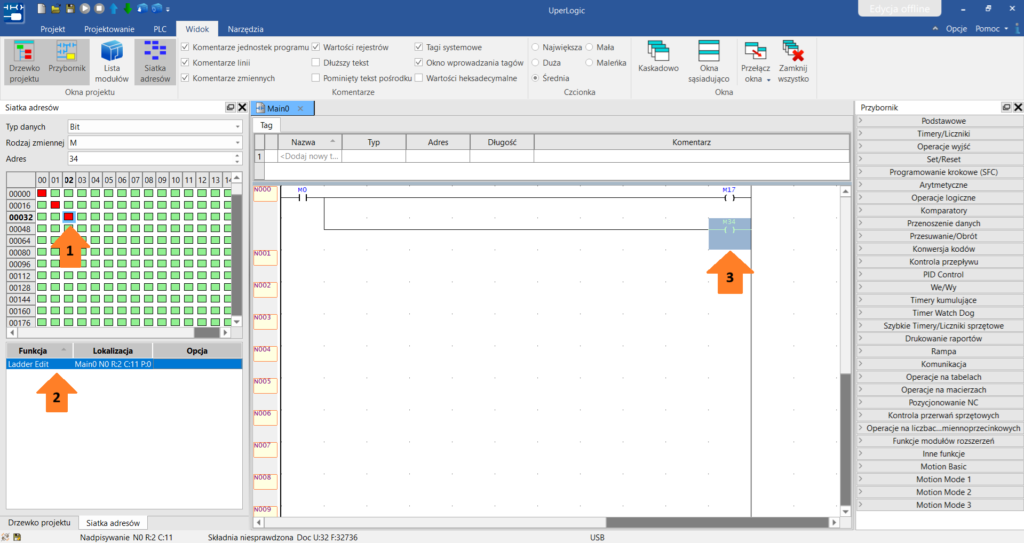Toggle Komentarze zmiennych checkbox
This screenshot has width=1024, height=543.
(185, 78)
